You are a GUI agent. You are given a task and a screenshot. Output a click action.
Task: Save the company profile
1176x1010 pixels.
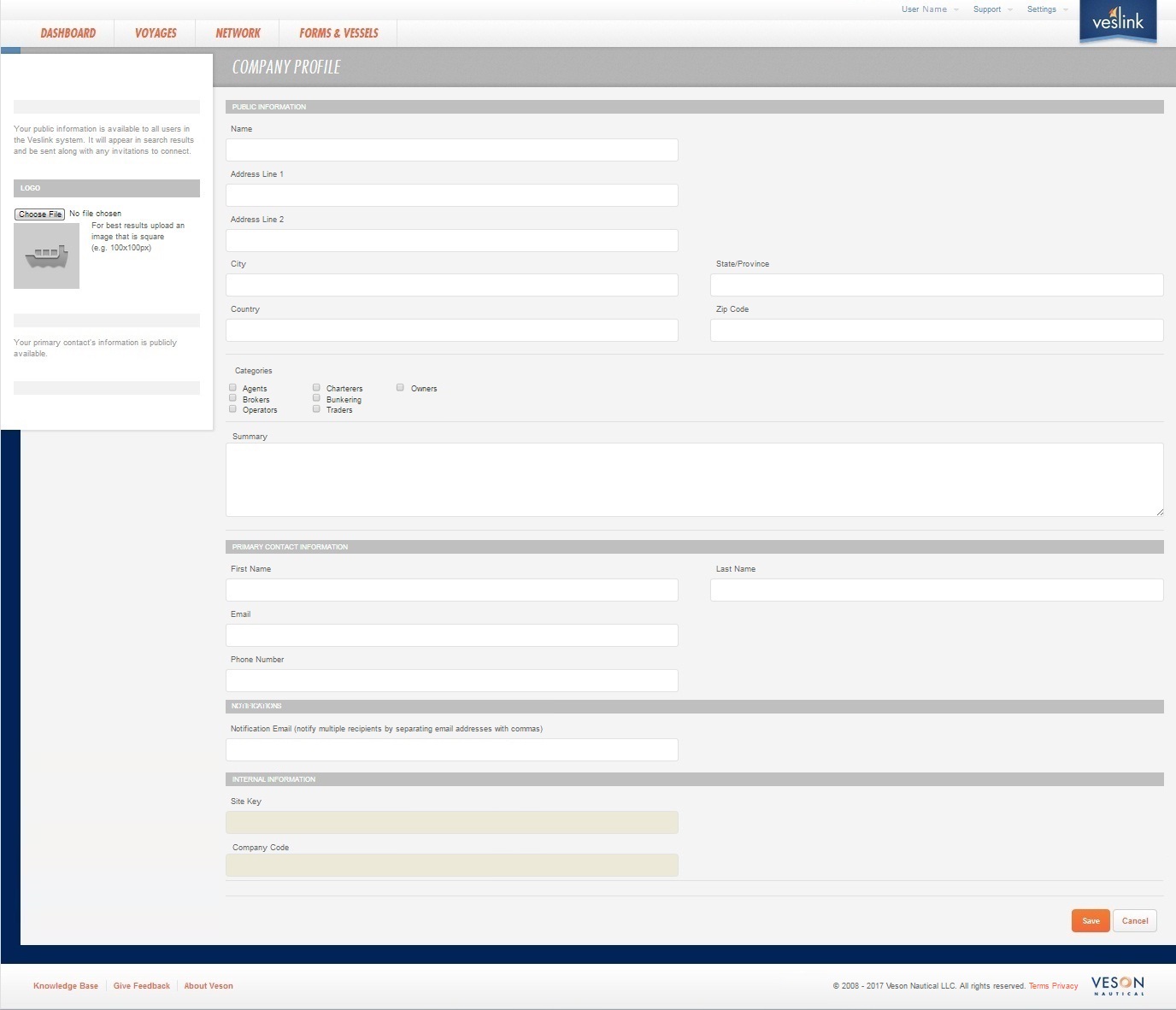pos(1090,920)
